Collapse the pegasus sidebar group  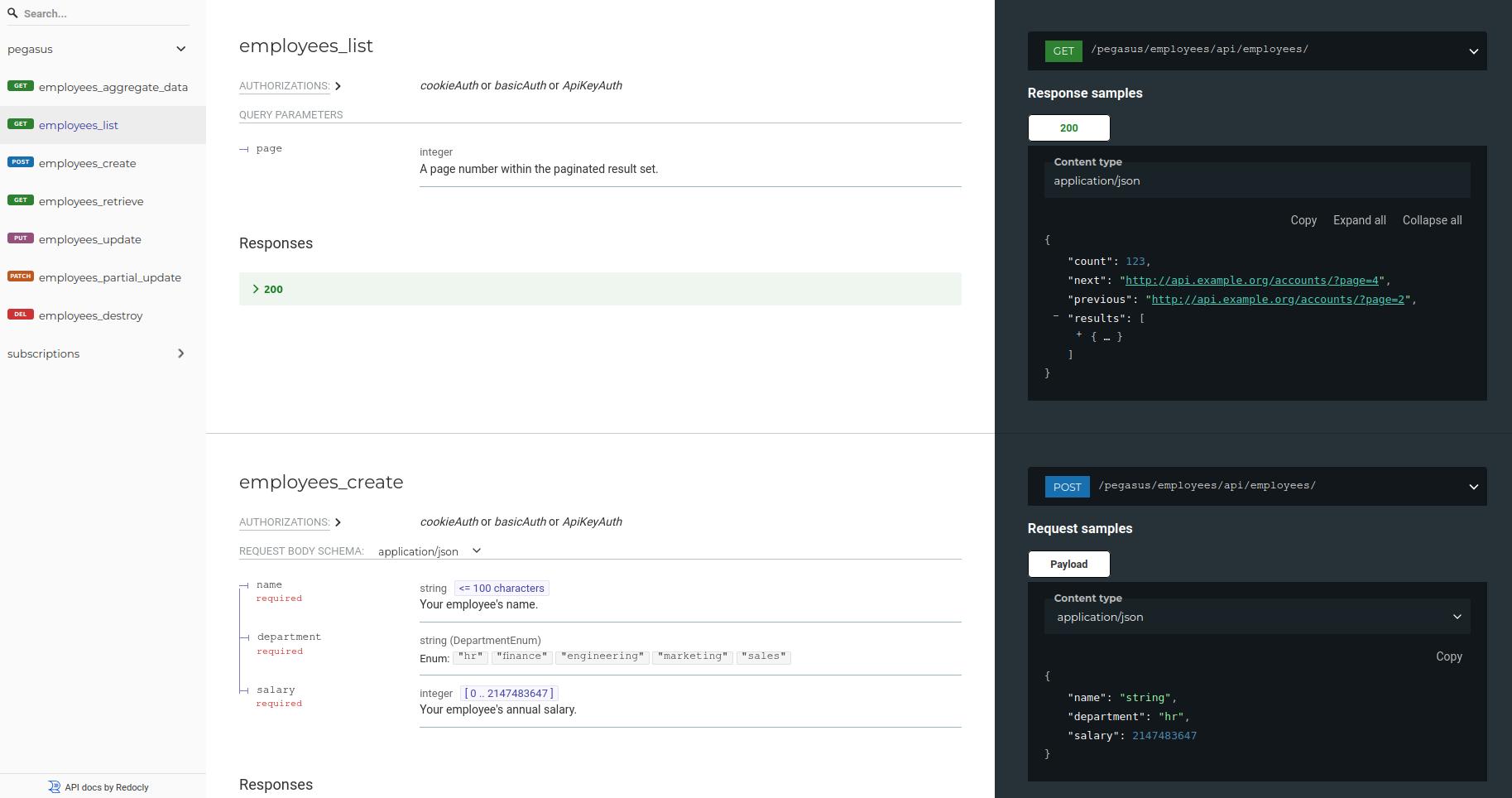180,49
